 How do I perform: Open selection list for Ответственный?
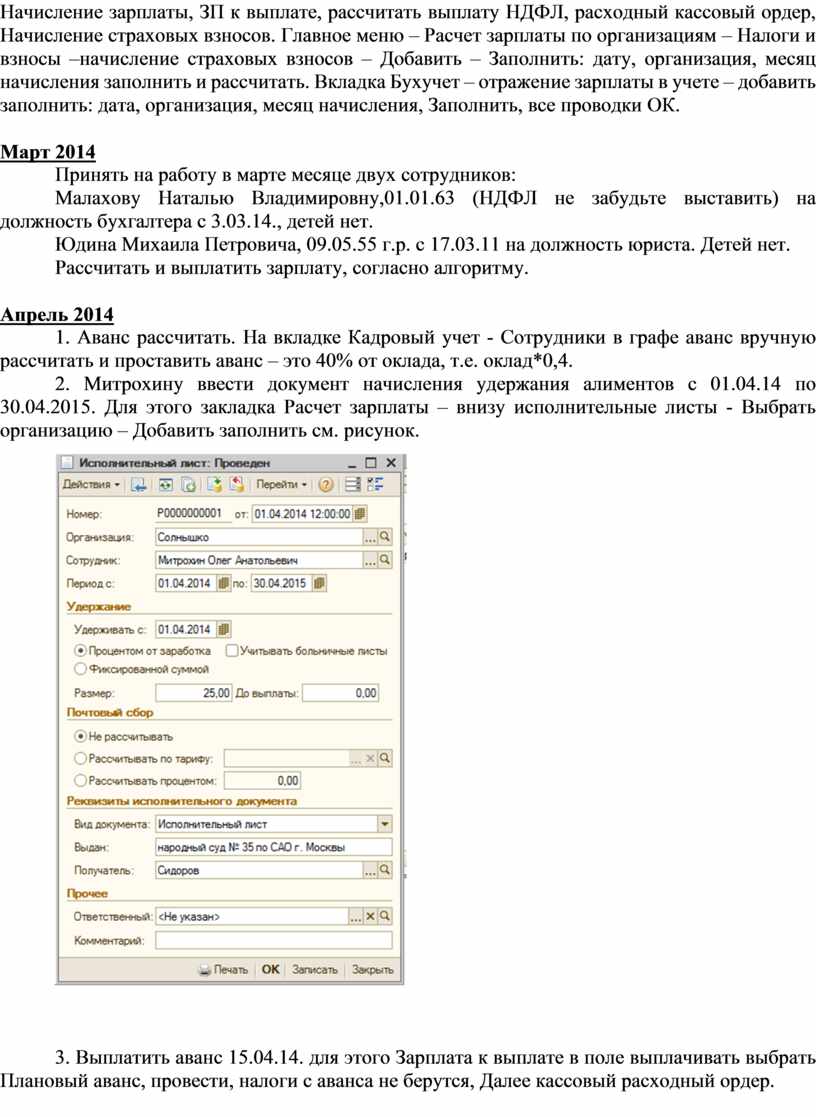pos(356,917)
